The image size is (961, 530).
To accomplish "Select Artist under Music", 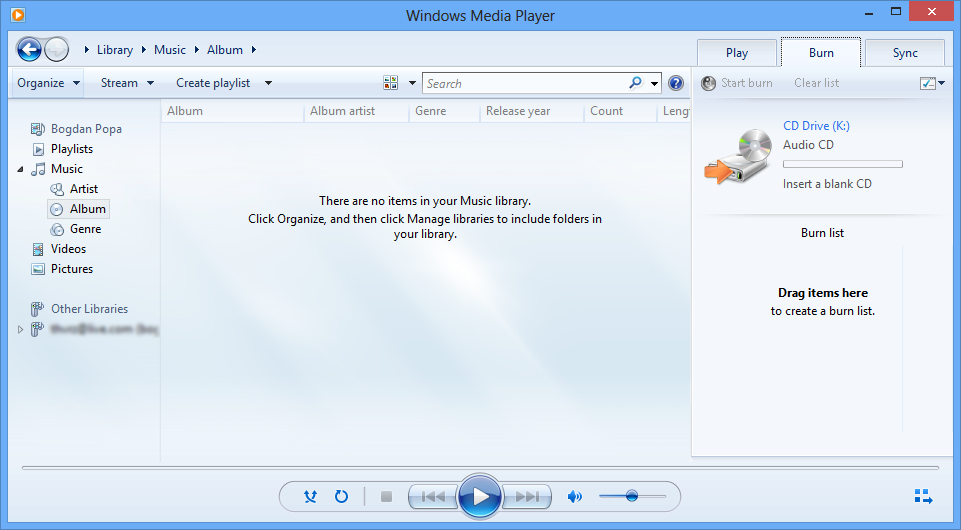I will 83,189.
